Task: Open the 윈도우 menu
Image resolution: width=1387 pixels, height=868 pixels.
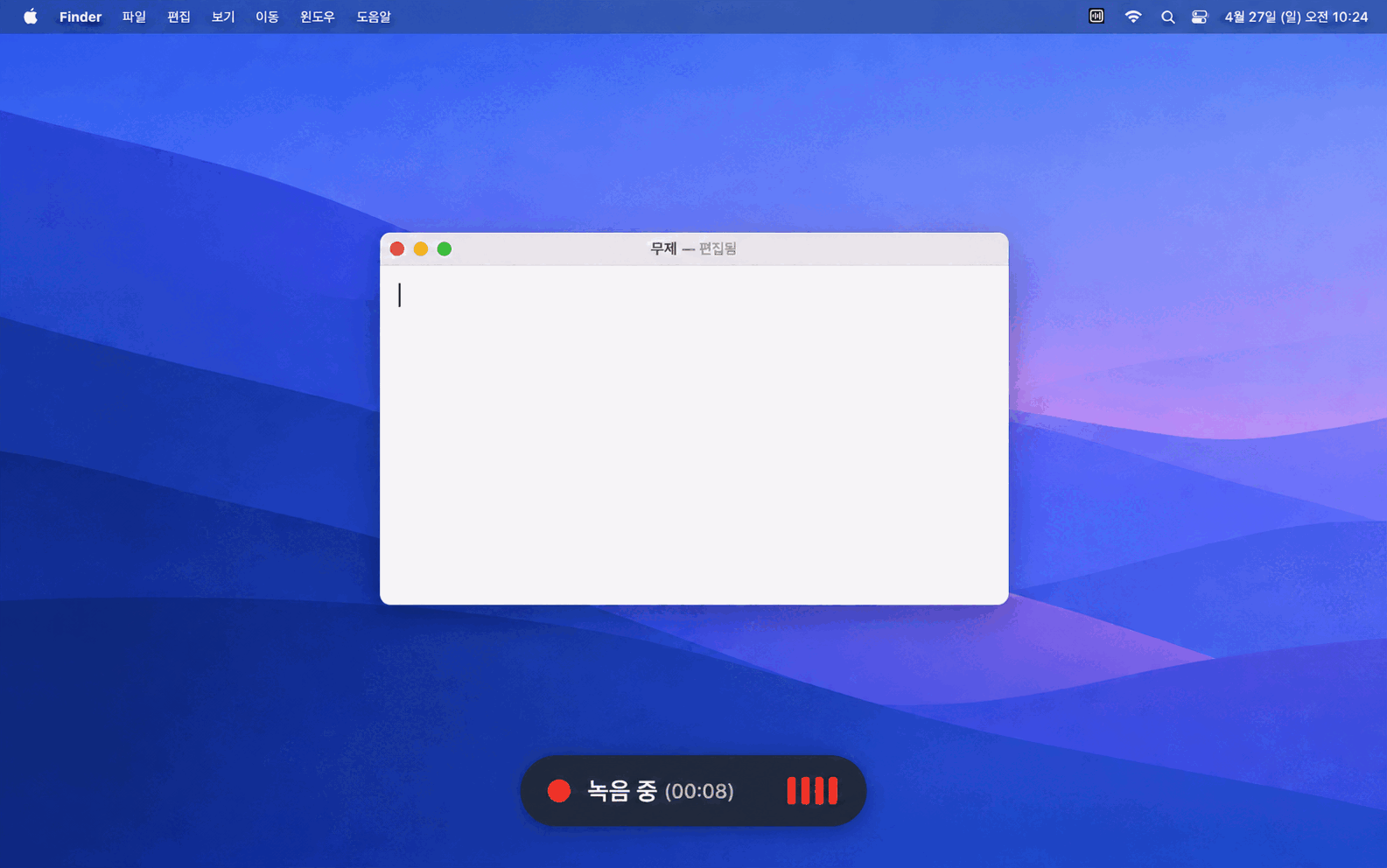Action: pos(317,17)
